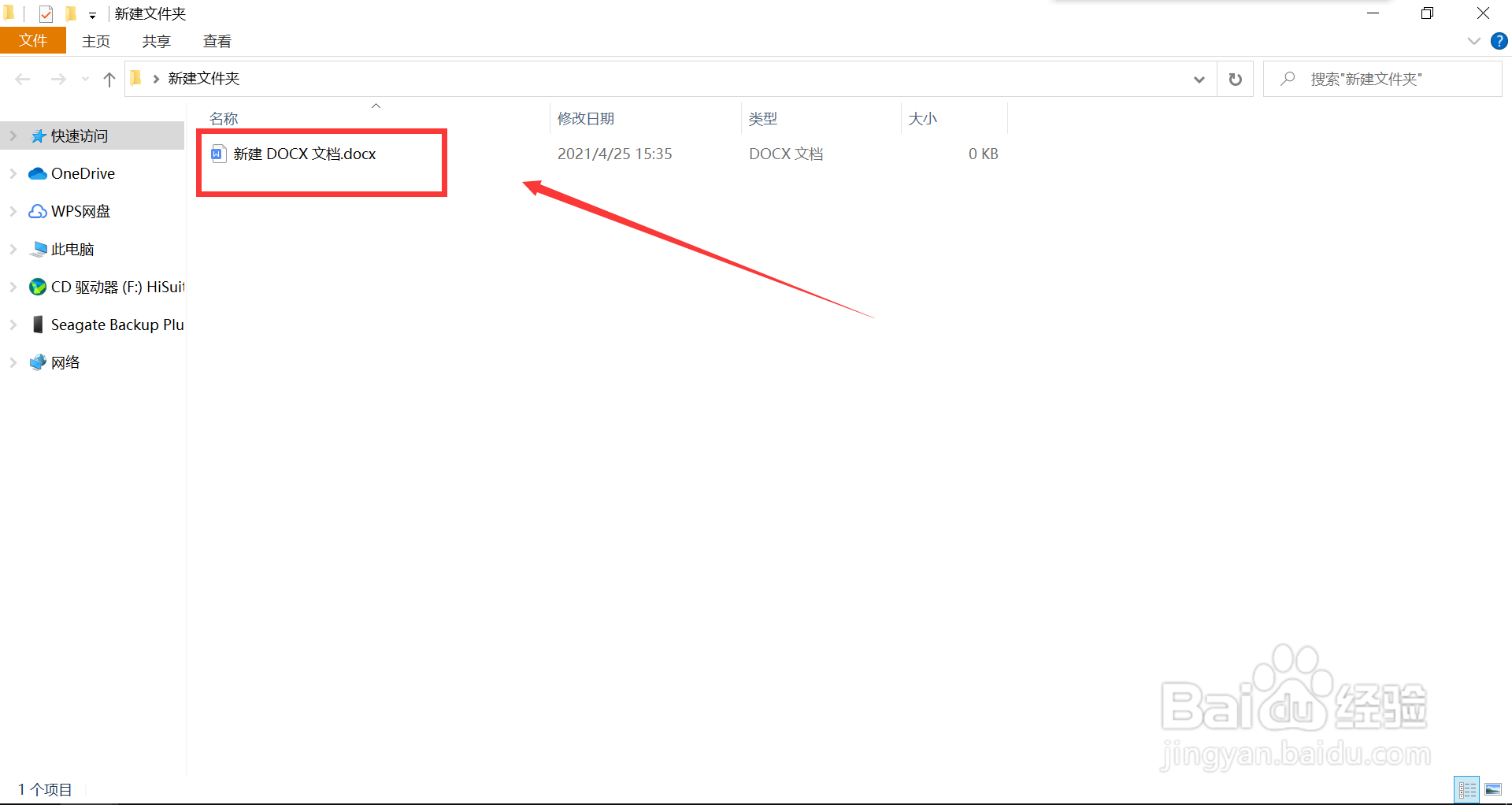Click the WPS网盘 cloud icon
The height and width of the screenshot is (805, 1512).
[x=38, y=211]
